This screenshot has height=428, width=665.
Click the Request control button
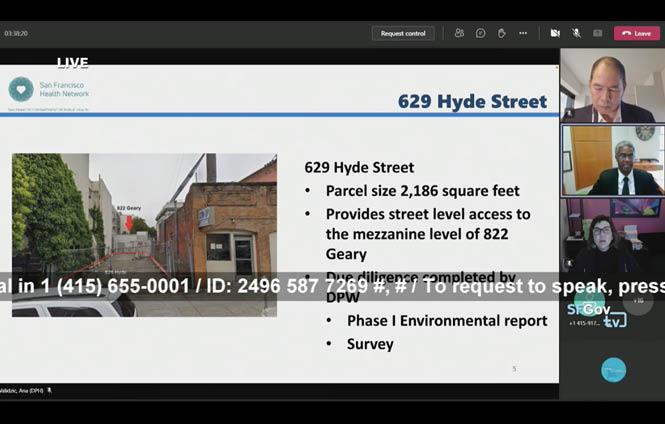[x=402, y=34]
